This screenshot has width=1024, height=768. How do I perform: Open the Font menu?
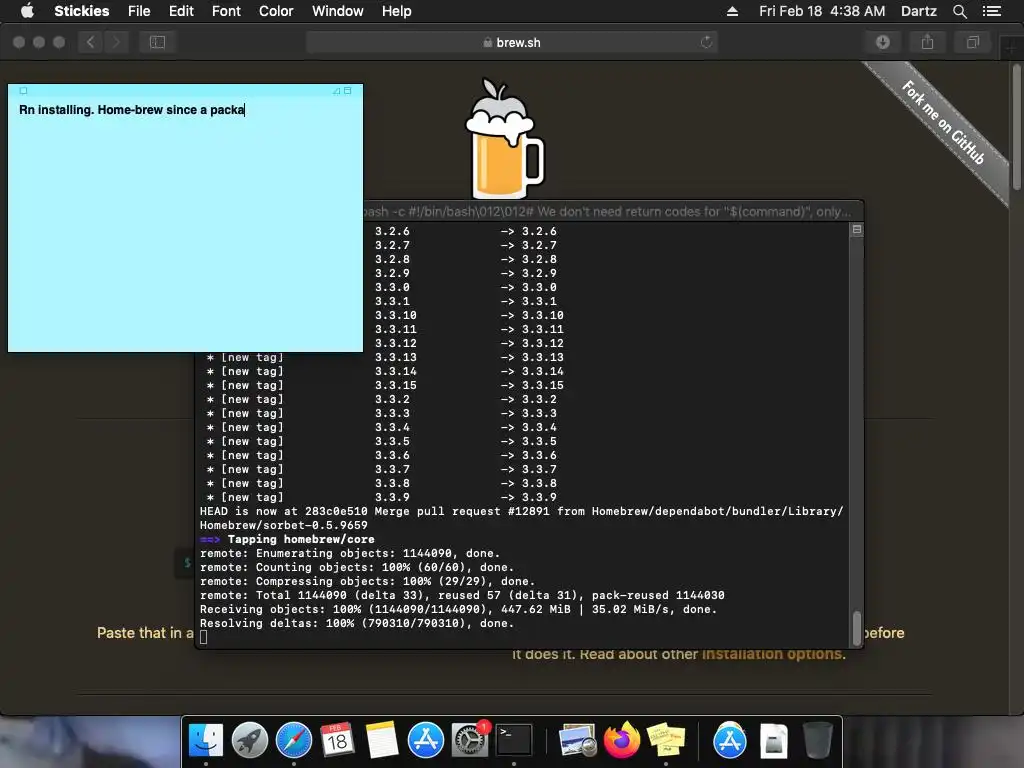click(x=226, y=11)
